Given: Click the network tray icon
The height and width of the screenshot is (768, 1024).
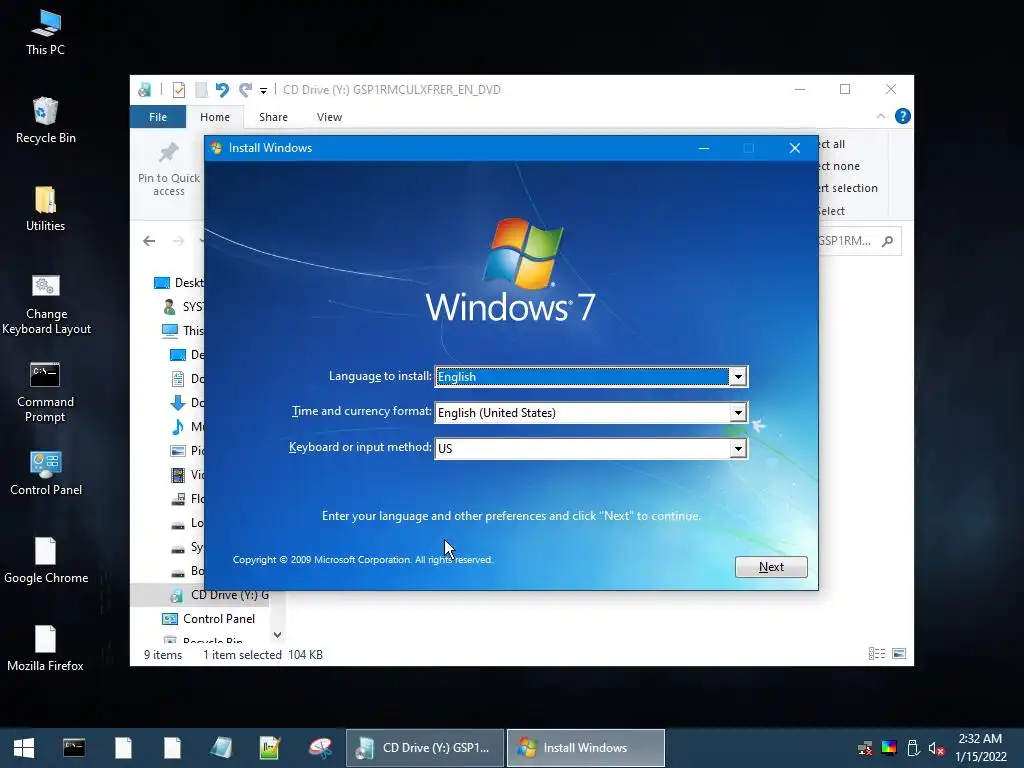Looking at the screenshot, I should click(x=865, y=748).
